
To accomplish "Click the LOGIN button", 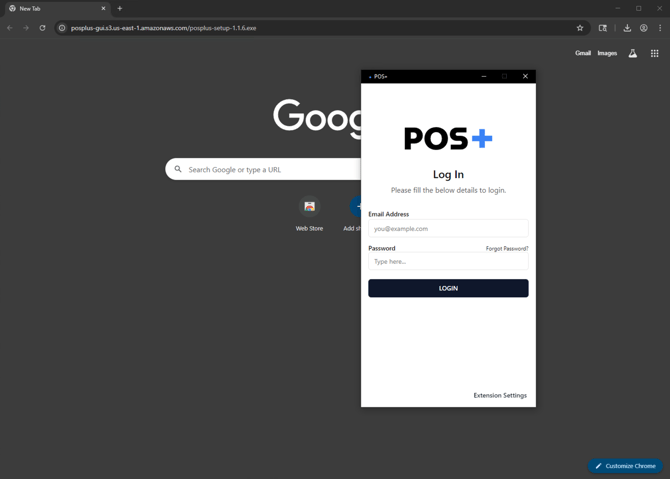I will 448,288.
